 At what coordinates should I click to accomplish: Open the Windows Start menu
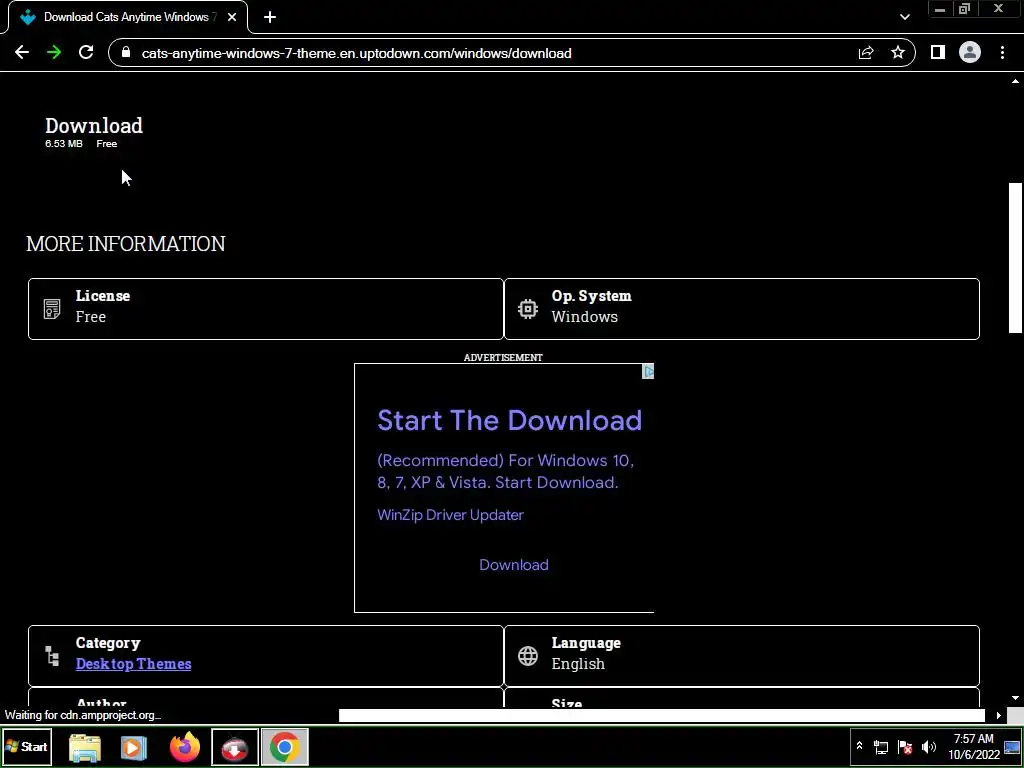click(27, 746)
